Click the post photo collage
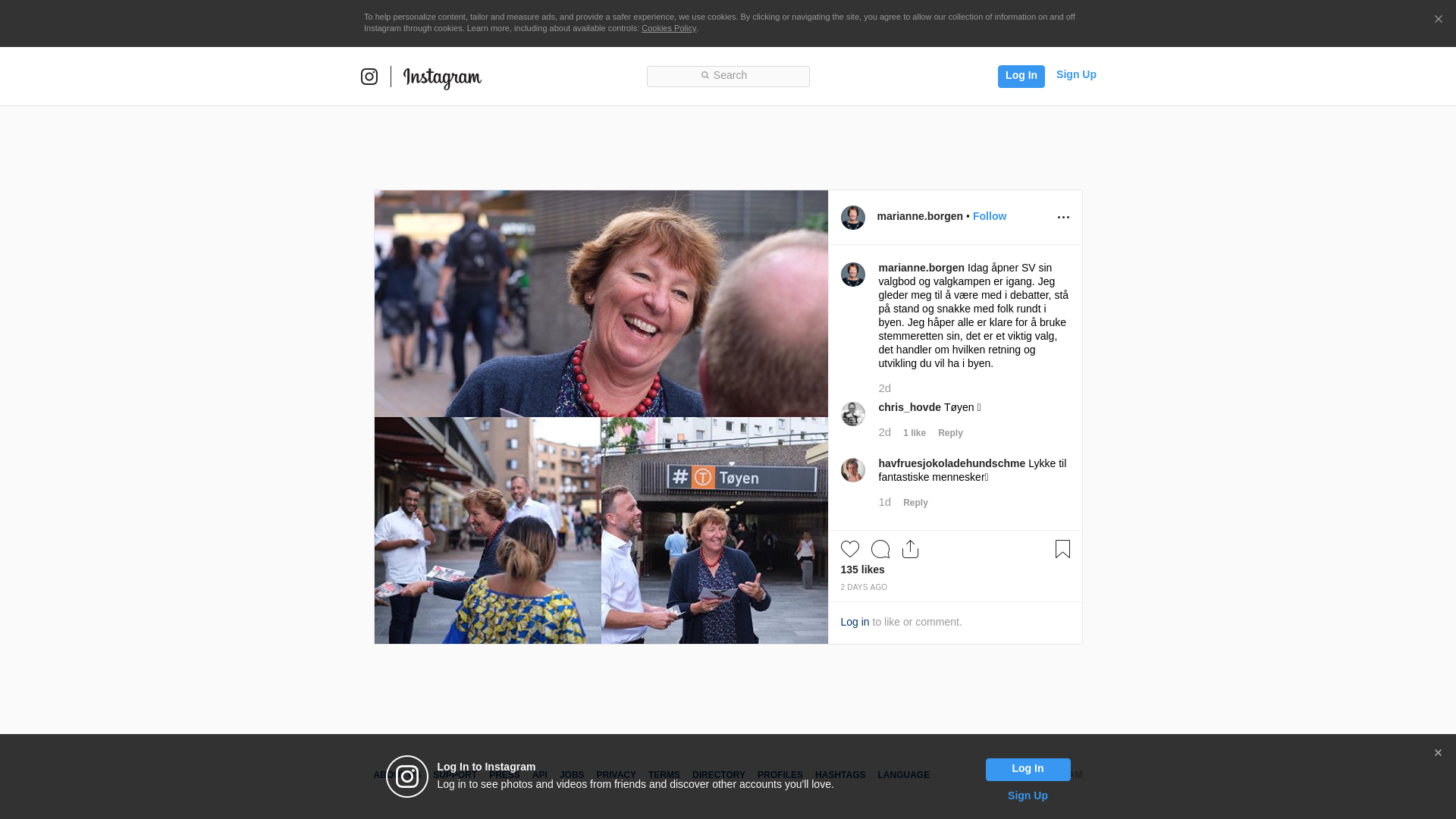The height and width of the screenshot is (819, 1456). click(601, 417)
